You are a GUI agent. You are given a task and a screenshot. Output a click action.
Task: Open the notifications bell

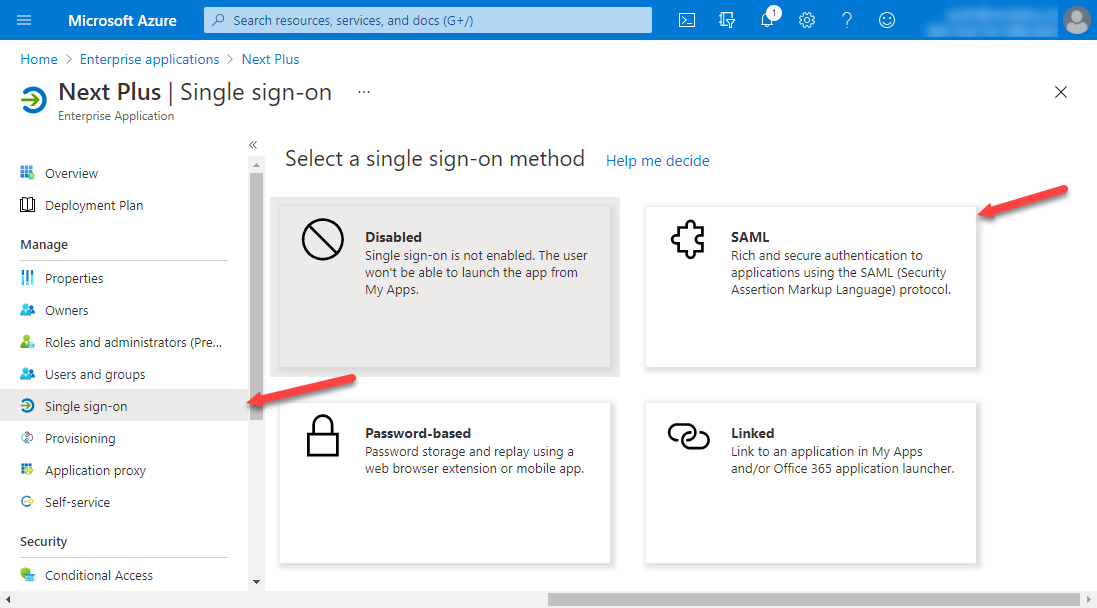pyautogui.click(x=767, y=20)
